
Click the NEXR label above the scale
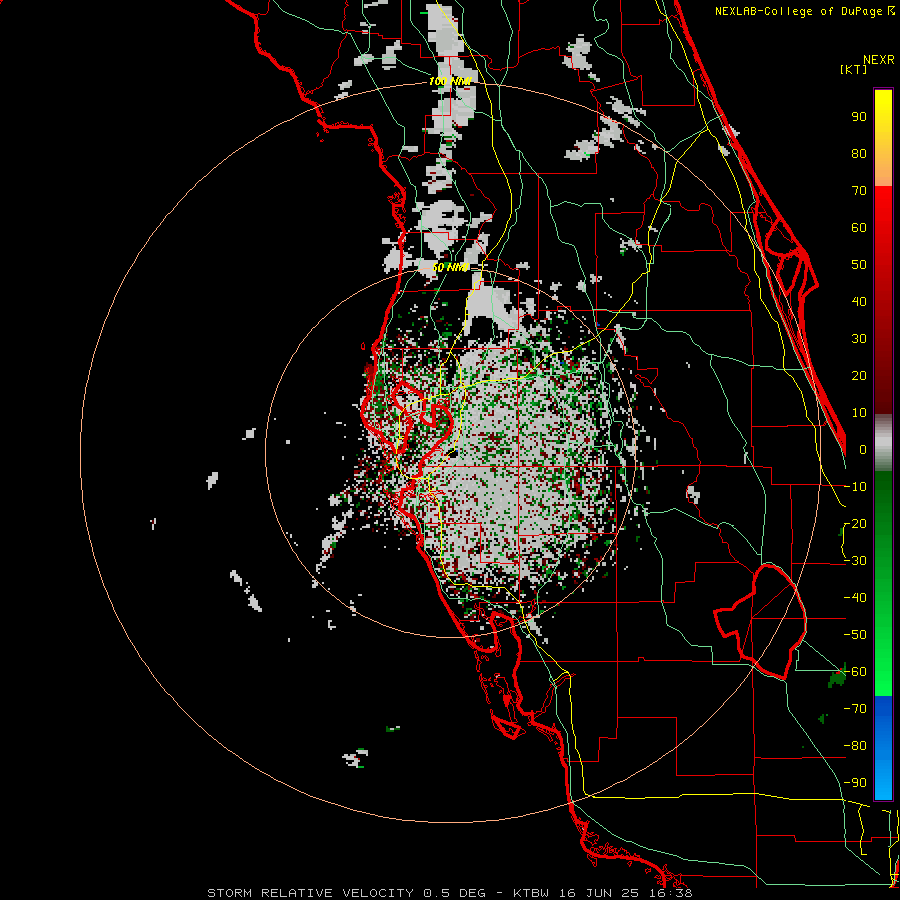879,60
